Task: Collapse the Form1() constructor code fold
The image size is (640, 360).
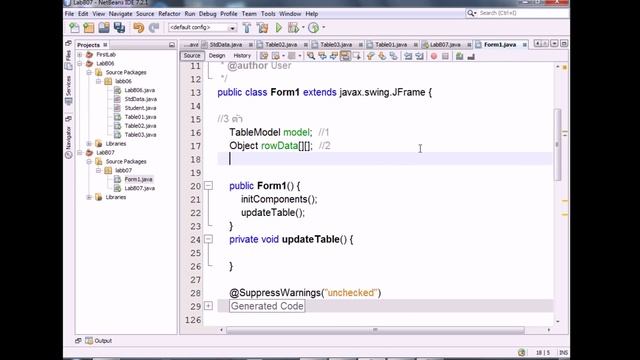Action: [208, 186]
